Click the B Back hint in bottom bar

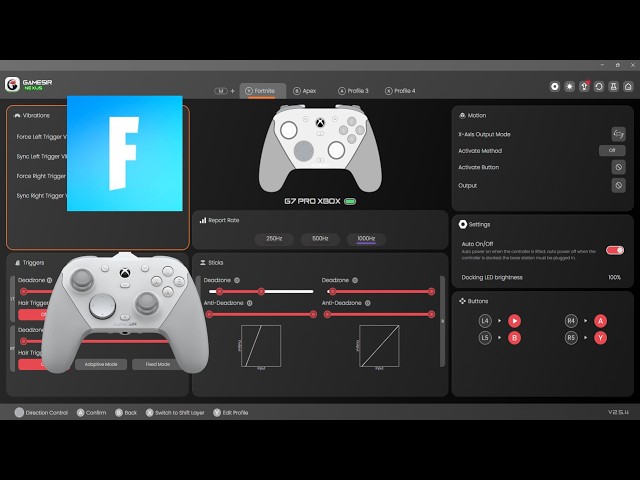(126, 413)
